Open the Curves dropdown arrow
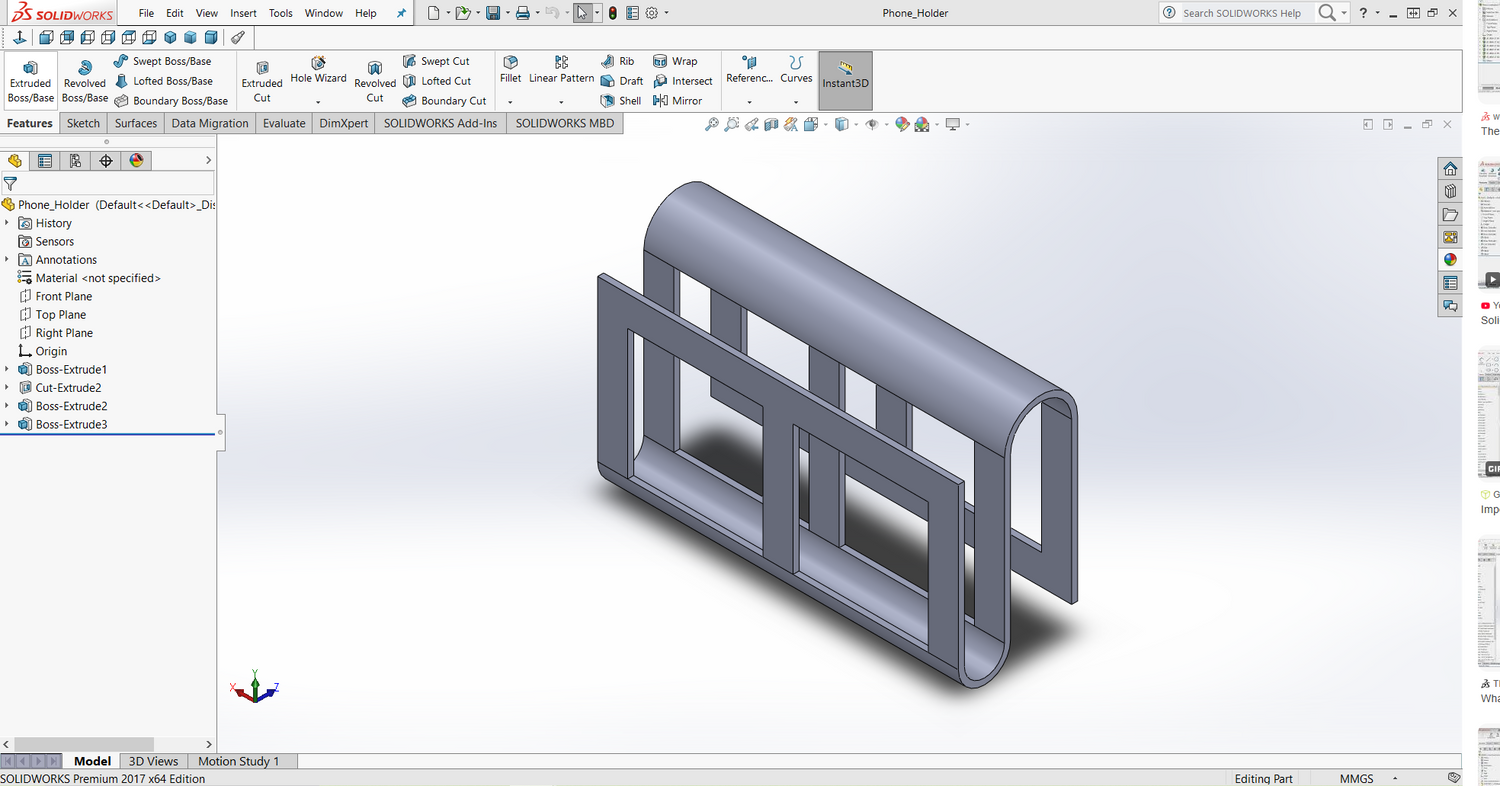The width and height of the screenshot is (1500, 786). tap(796, 102)
